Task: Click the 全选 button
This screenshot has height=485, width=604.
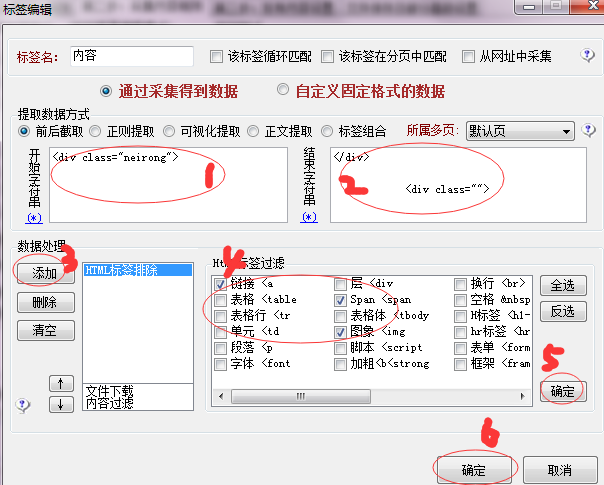Action: [x=563, y=285]
